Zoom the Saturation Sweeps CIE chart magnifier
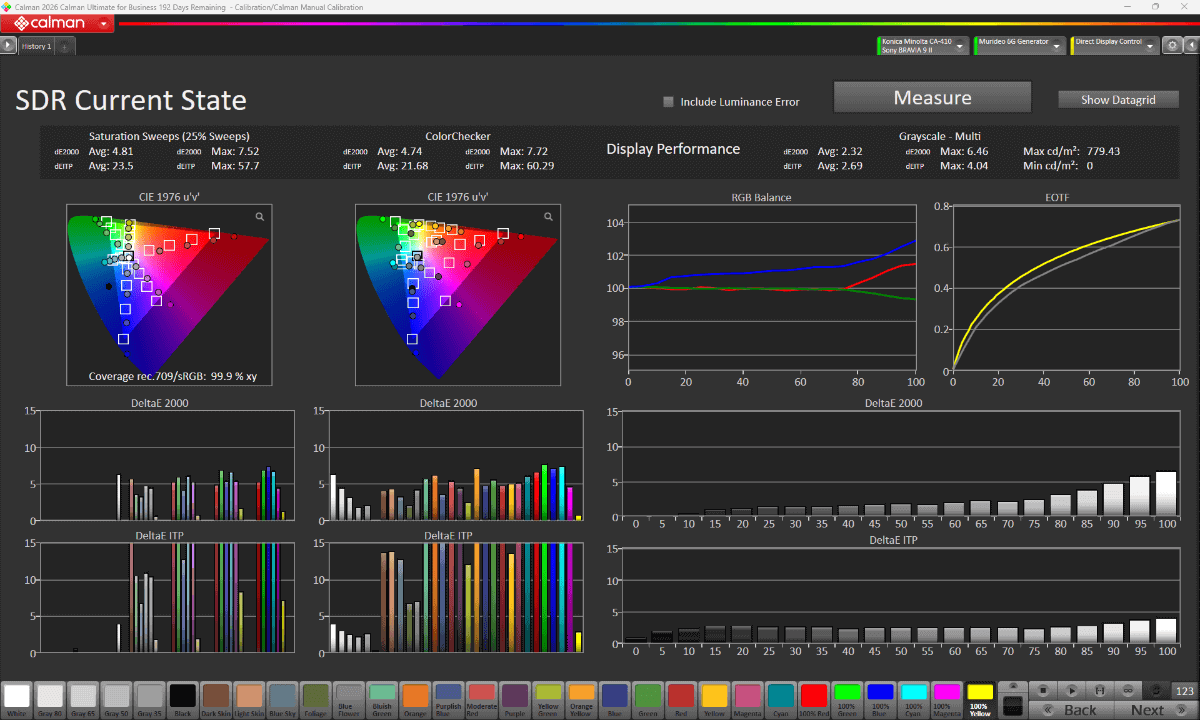Screen dimensions: 1200x720 pos(259,216)
